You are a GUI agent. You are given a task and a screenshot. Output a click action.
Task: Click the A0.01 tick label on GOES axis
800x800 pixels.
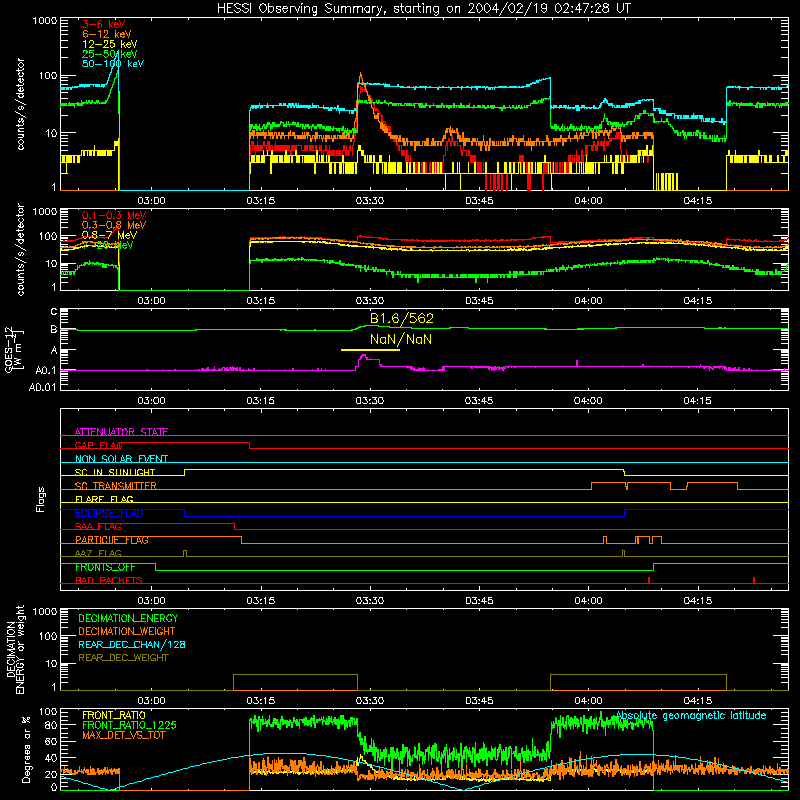pos(42,387)
